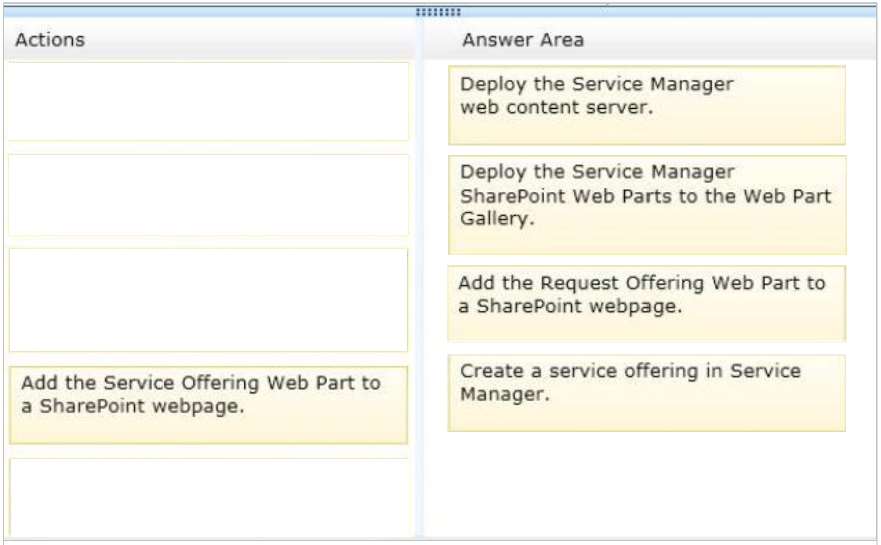Click 'a SharePoint webpage.' text in Request Offering item
Image resolution: width=881 pixels, height=545 pixels.
(570, 307)
